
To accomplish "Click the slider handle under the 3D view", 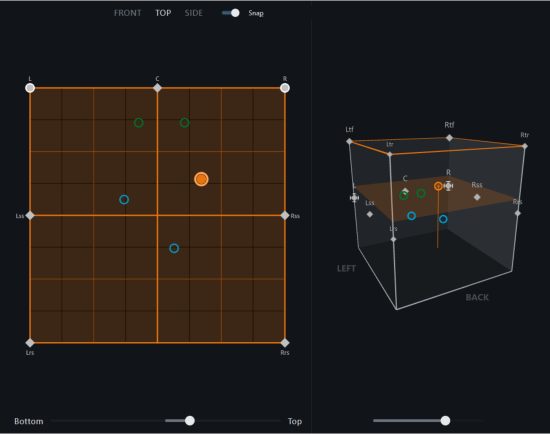I will coord(445,421).
